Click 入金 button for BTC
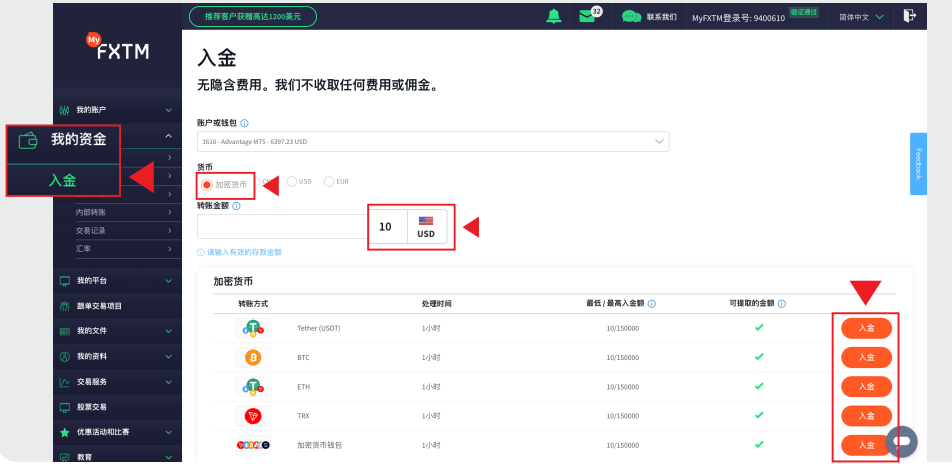952x464 pixels. [866, 357]
